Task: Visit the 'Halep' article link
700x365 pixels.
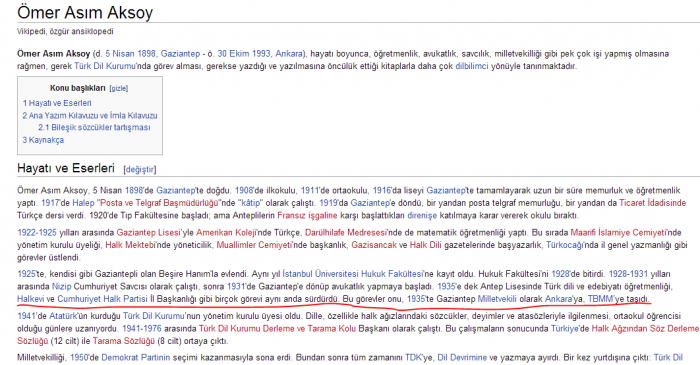Action: (83, 203)
